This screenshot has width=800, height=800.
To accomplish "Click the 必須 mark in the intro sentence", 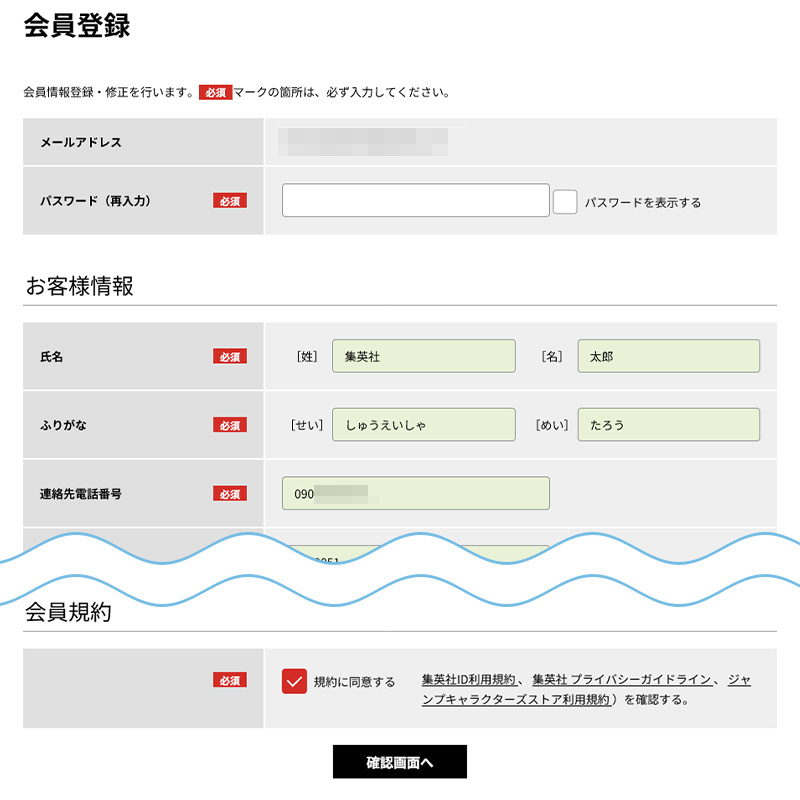I will point(215,92).
